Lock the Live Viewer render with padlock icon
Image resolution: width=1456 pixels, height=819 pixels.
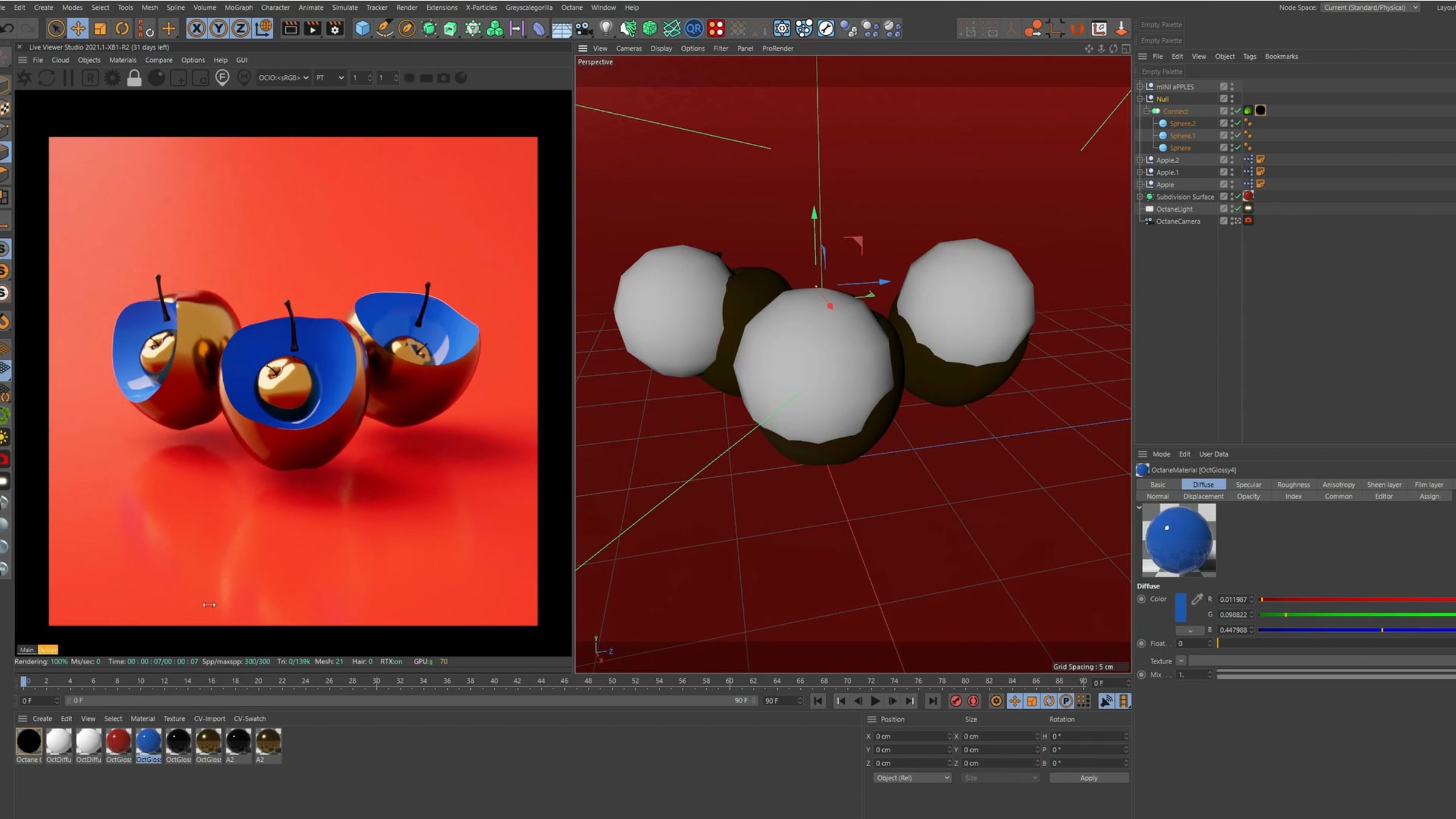[x=134, y=78]
